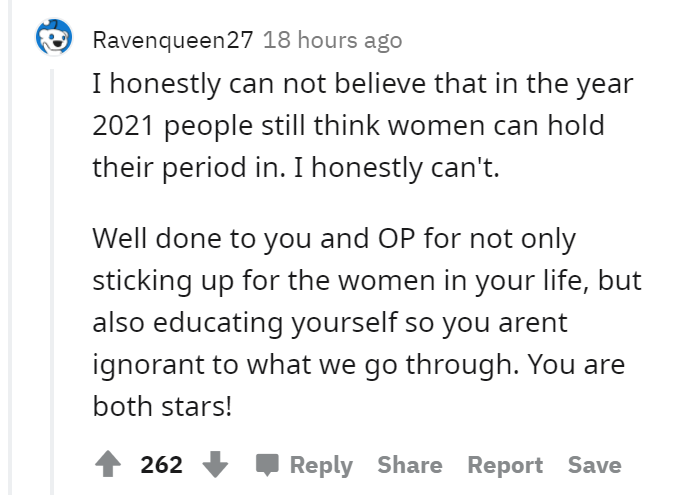Viewport: 684px width, 495px height.
Task: Collapse the thread via line under avatar
Action: pos(52,281)
